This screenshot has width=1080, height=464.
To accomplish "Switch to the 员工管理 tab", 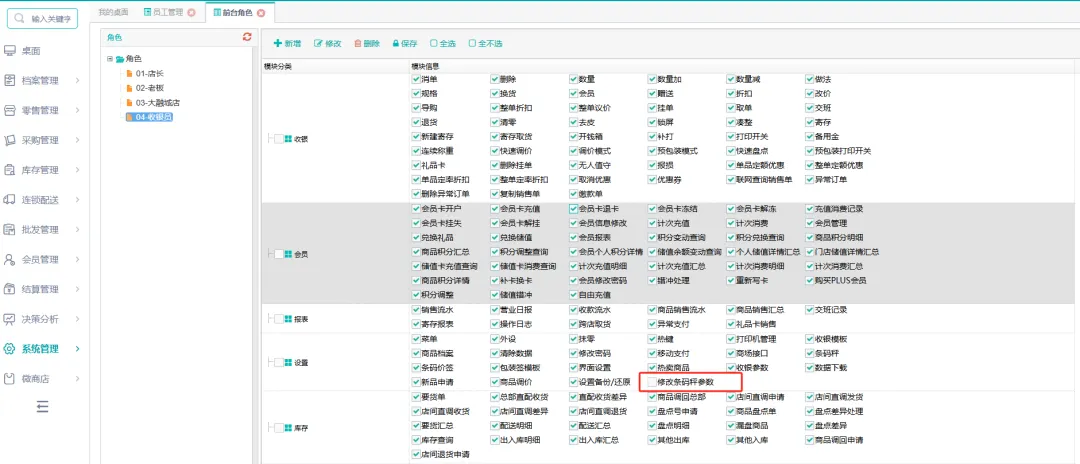I will [169, 12].
